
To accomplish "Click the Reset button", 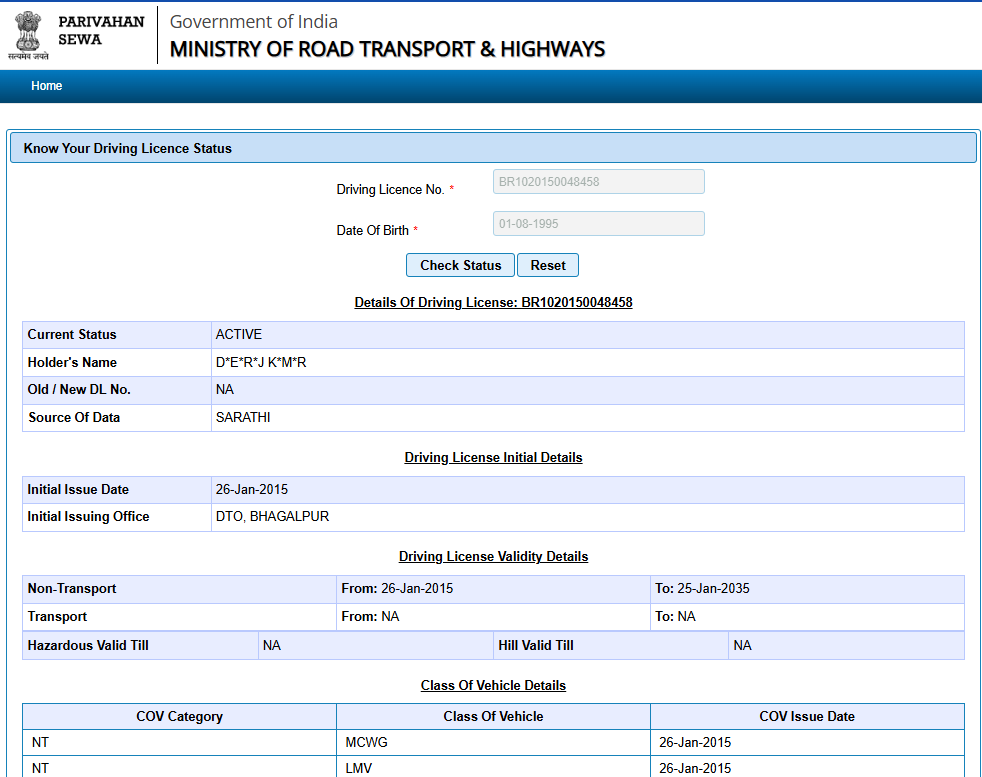I will point(548,265).
